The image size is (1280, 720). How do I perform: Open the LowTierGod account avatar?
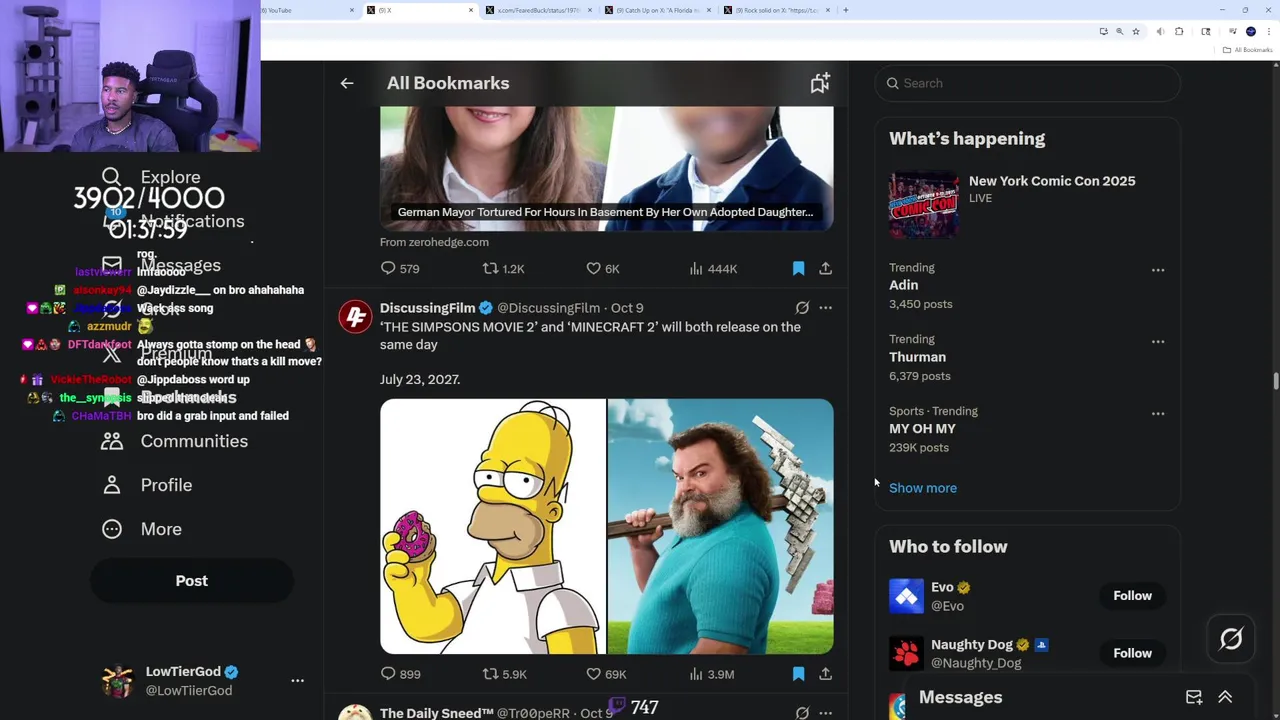point(118,681)
